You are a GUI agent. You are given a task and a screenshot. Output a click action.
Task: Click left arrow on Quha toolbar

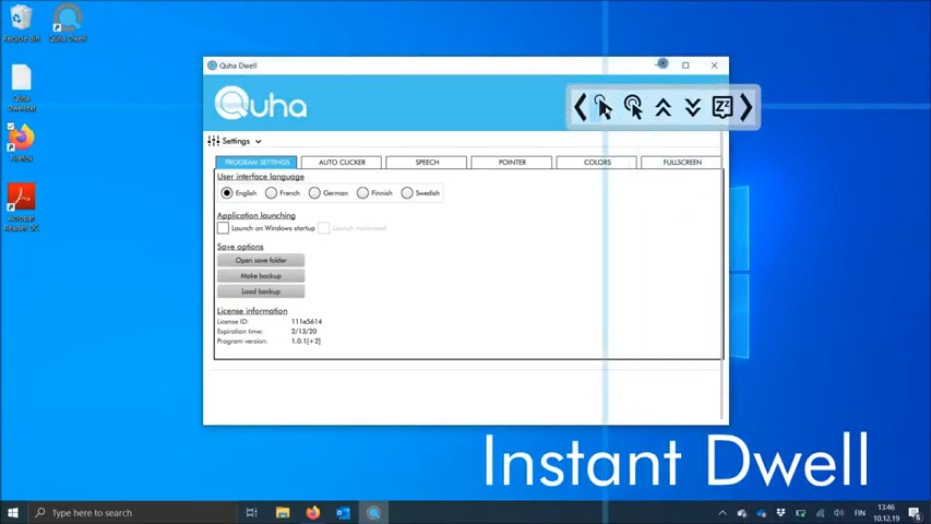pyautogui.click(x=580, y=107)
